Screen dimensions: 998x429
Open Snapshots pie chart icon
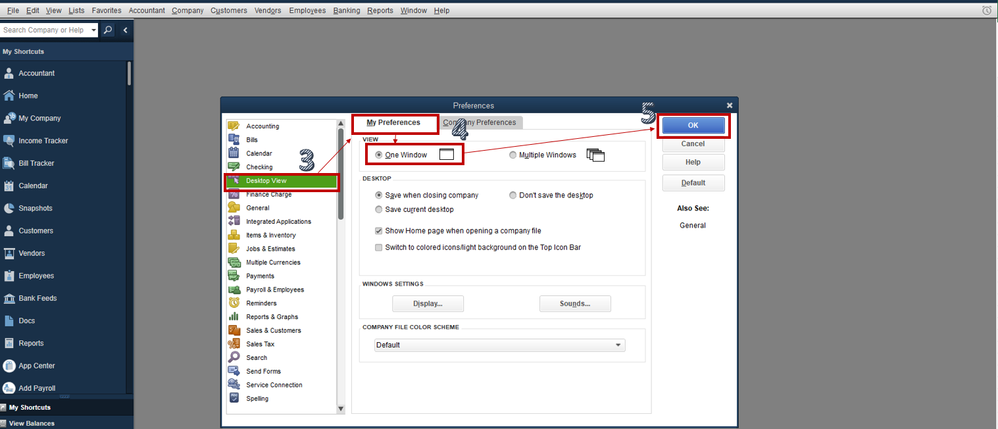click(x=9, y=208)
